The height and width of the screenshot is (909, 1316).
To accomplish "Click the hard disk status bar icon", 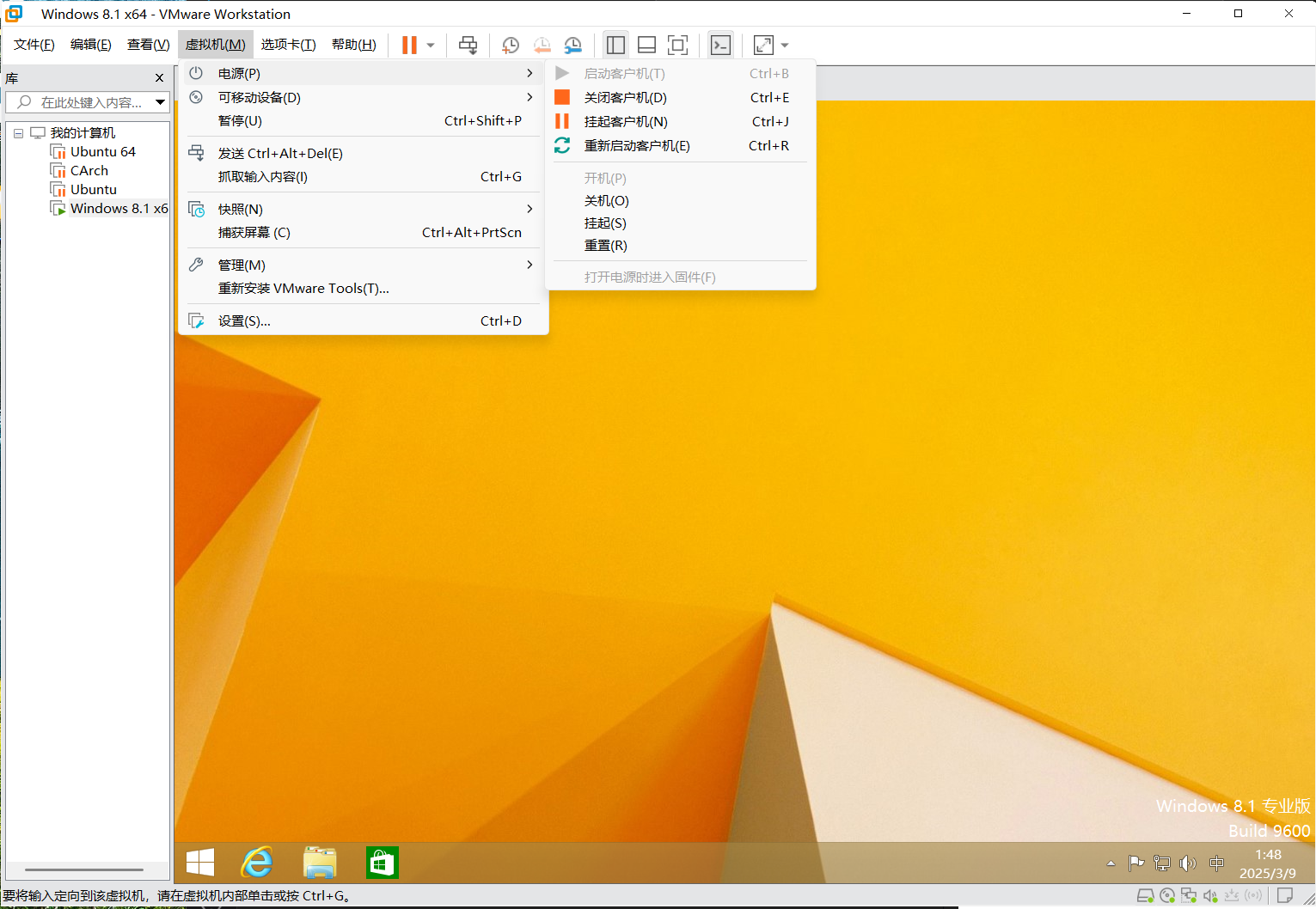I will tap(1145, 896).
